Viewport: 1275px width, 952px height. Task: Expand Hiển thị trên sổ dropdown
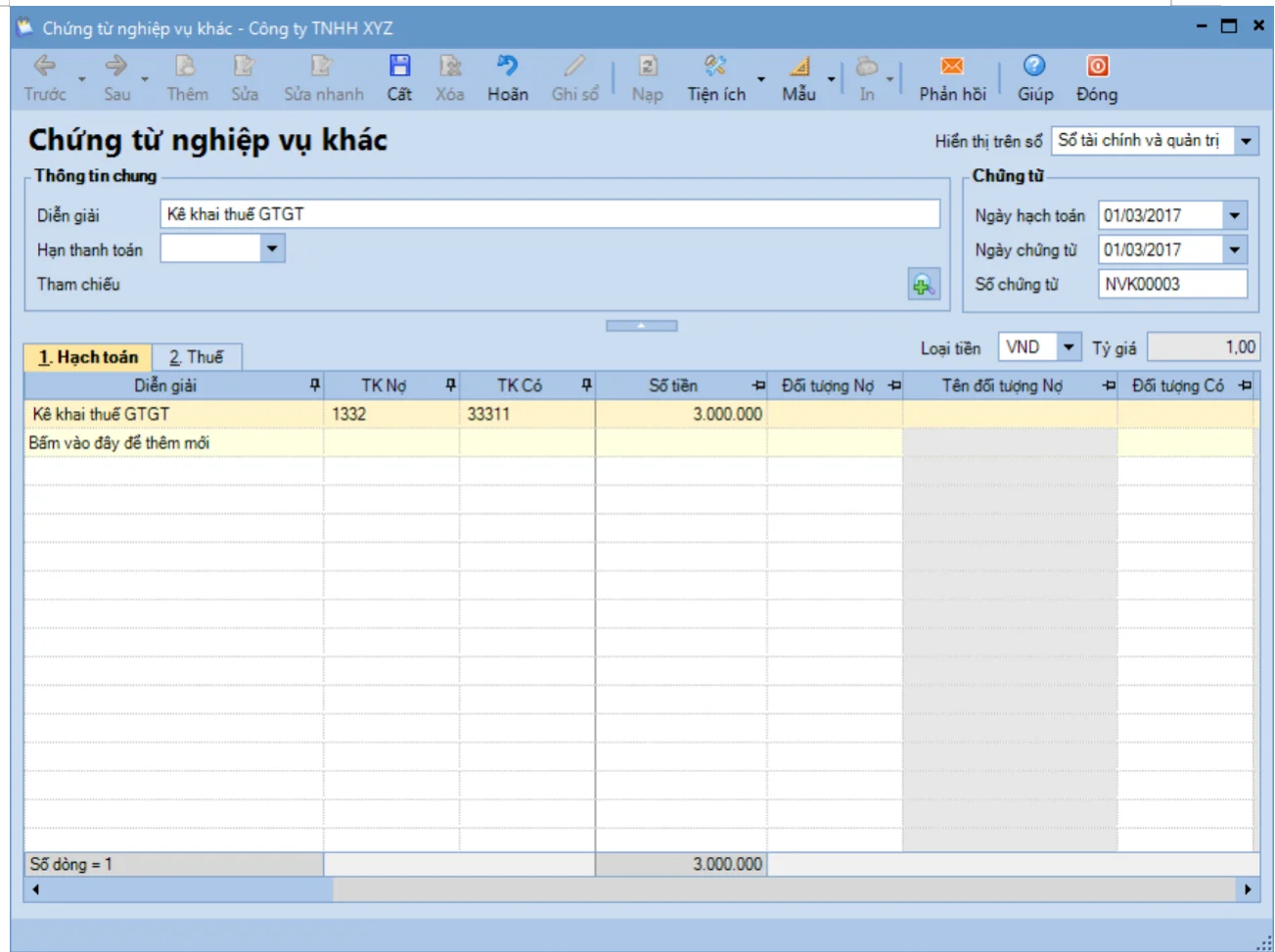pyautogui.click(x=1246, y=141)
